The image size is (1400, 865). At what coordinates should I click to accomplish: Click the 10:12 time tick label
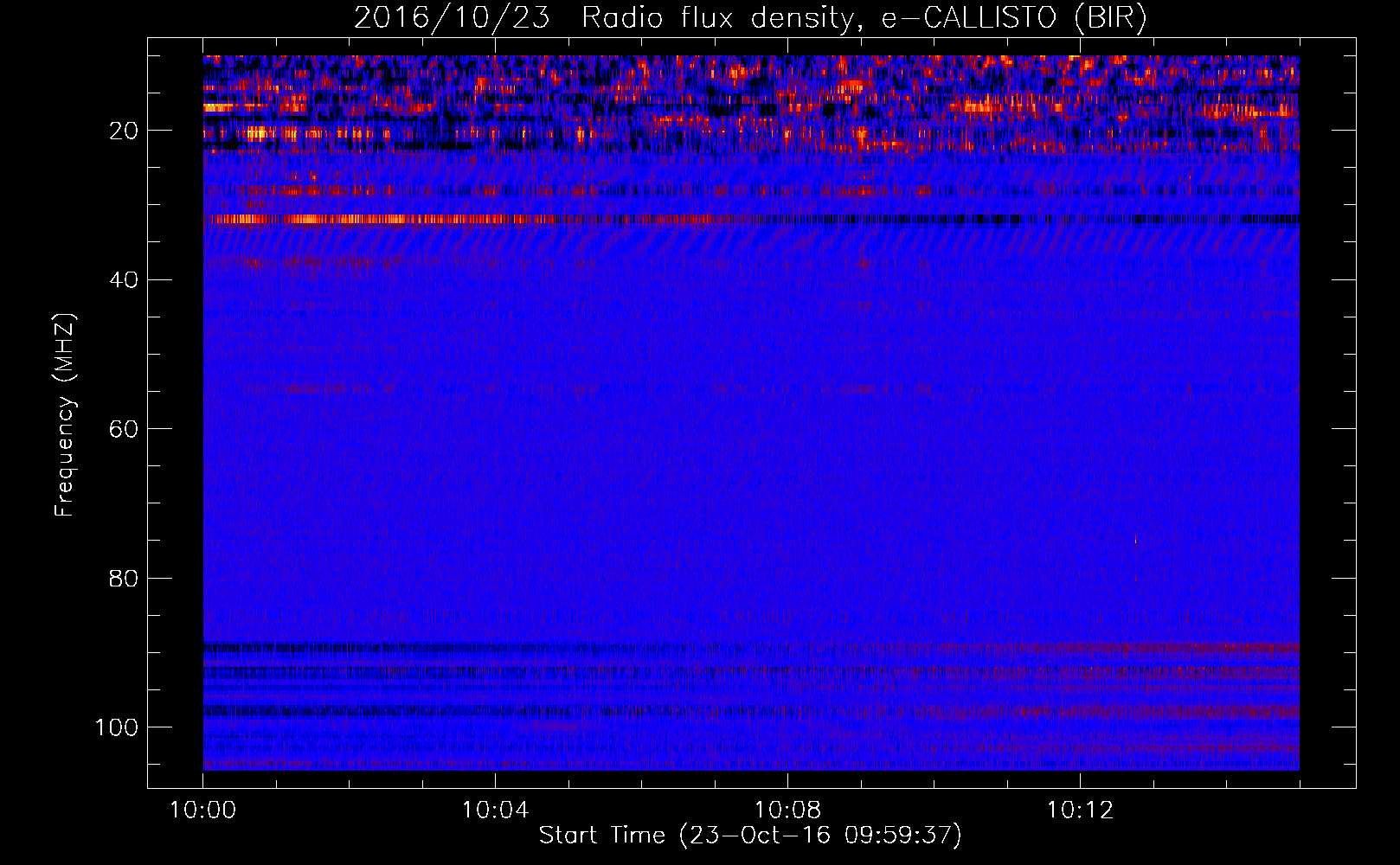pyautogui.click(x=1080, y=811)
